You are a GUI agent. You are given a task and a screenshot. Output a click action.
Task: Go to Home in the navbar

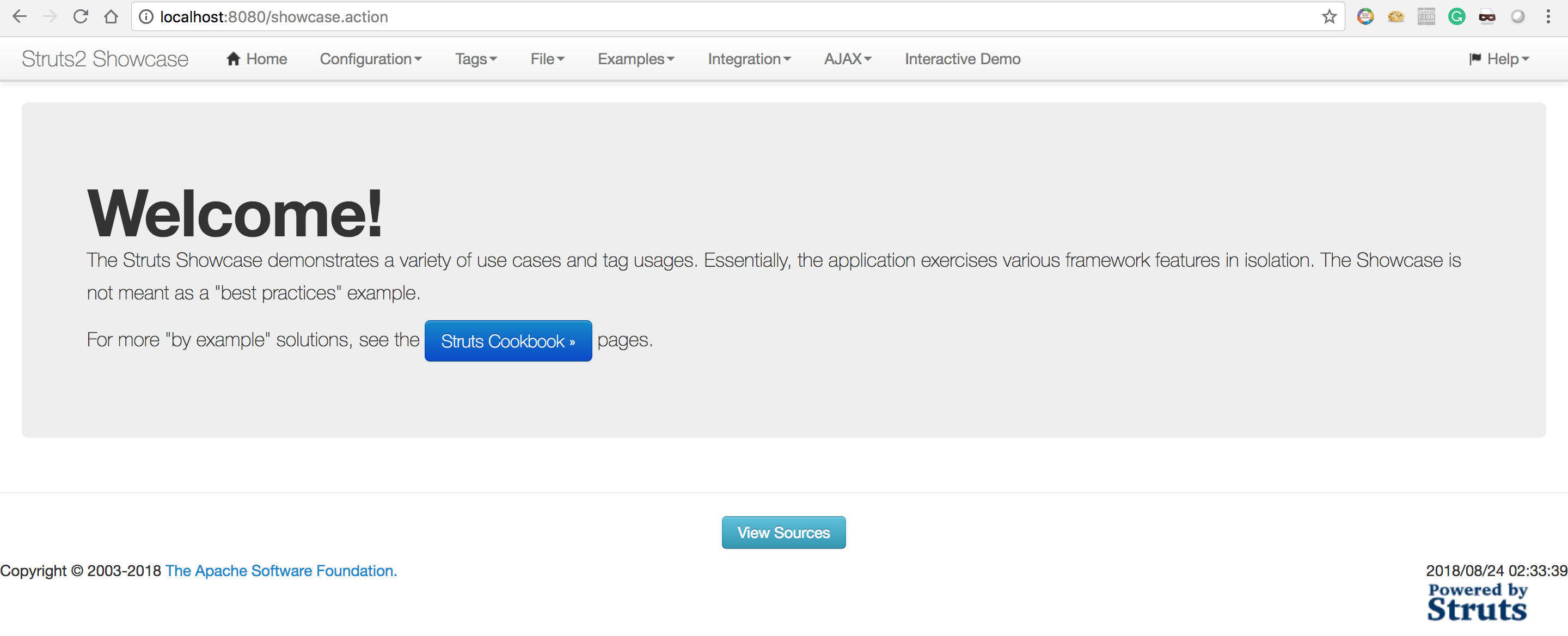point(256,59)
